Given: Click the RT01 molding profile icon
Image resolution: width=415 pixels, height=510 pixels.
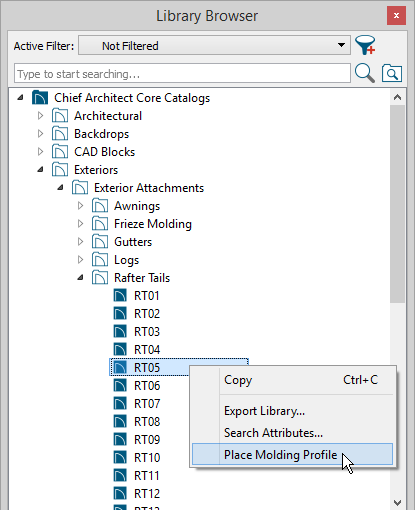Looking at the screenshot, I should (x=120, y=296).
